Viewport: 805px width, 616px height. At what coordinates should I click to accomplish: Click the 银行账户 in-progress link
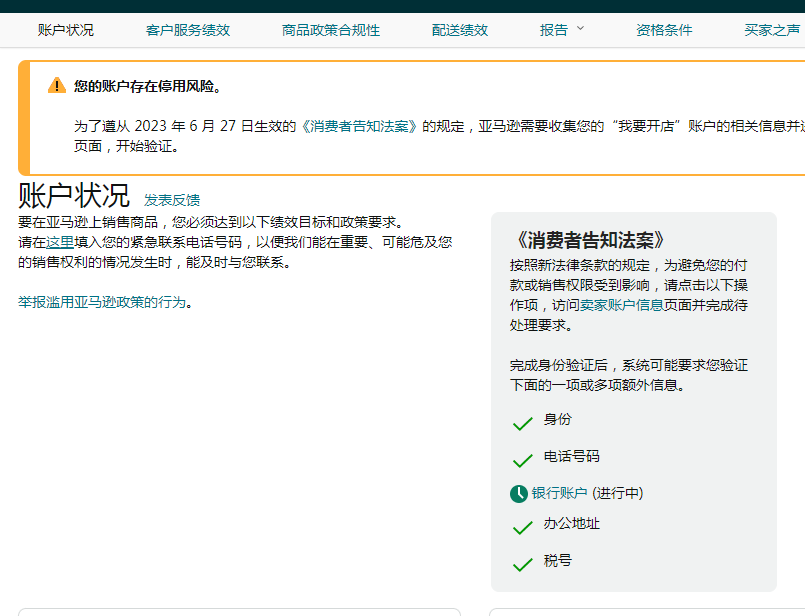point(560,493)
